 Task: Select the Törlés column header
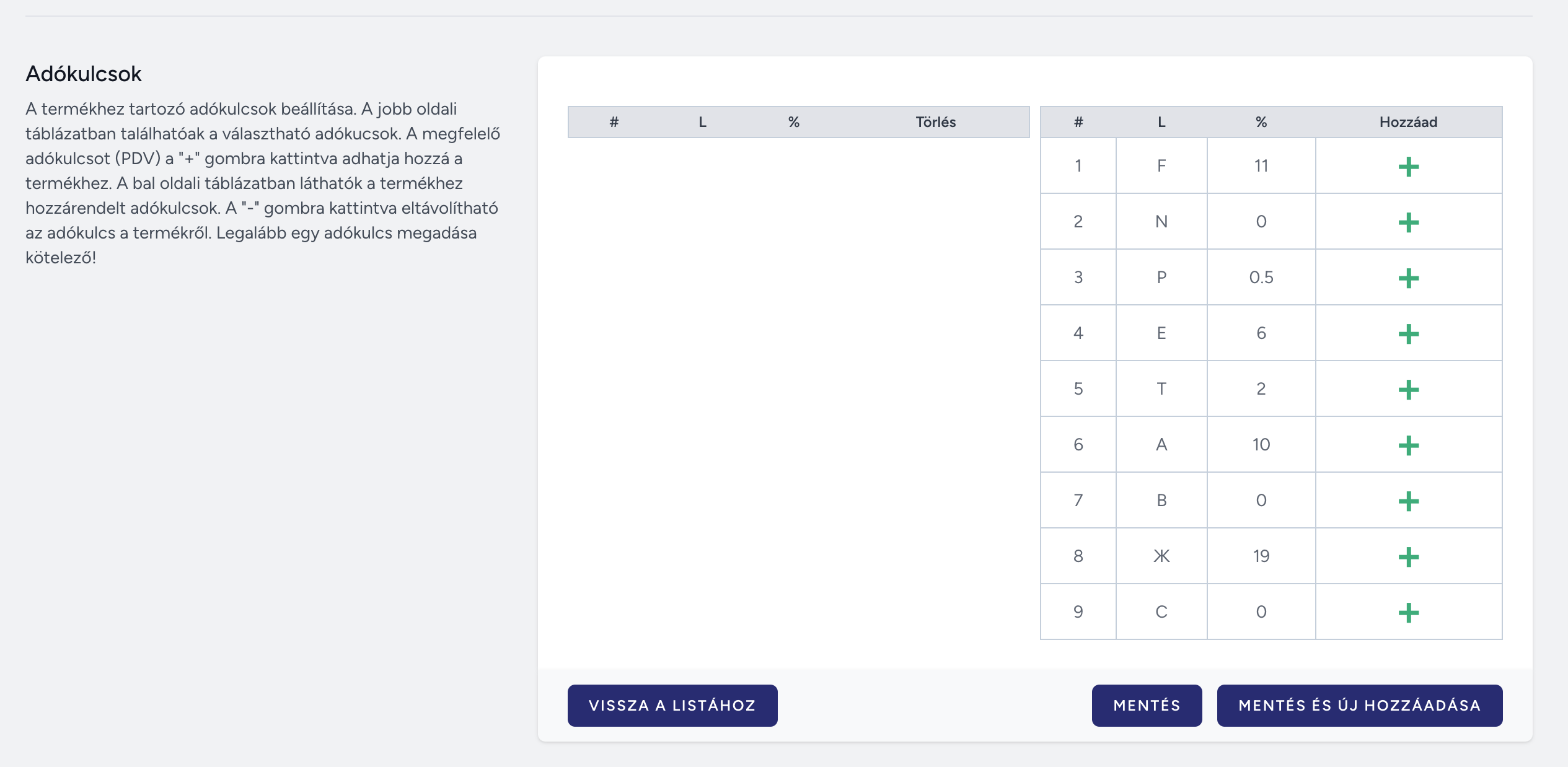point(936,122)
